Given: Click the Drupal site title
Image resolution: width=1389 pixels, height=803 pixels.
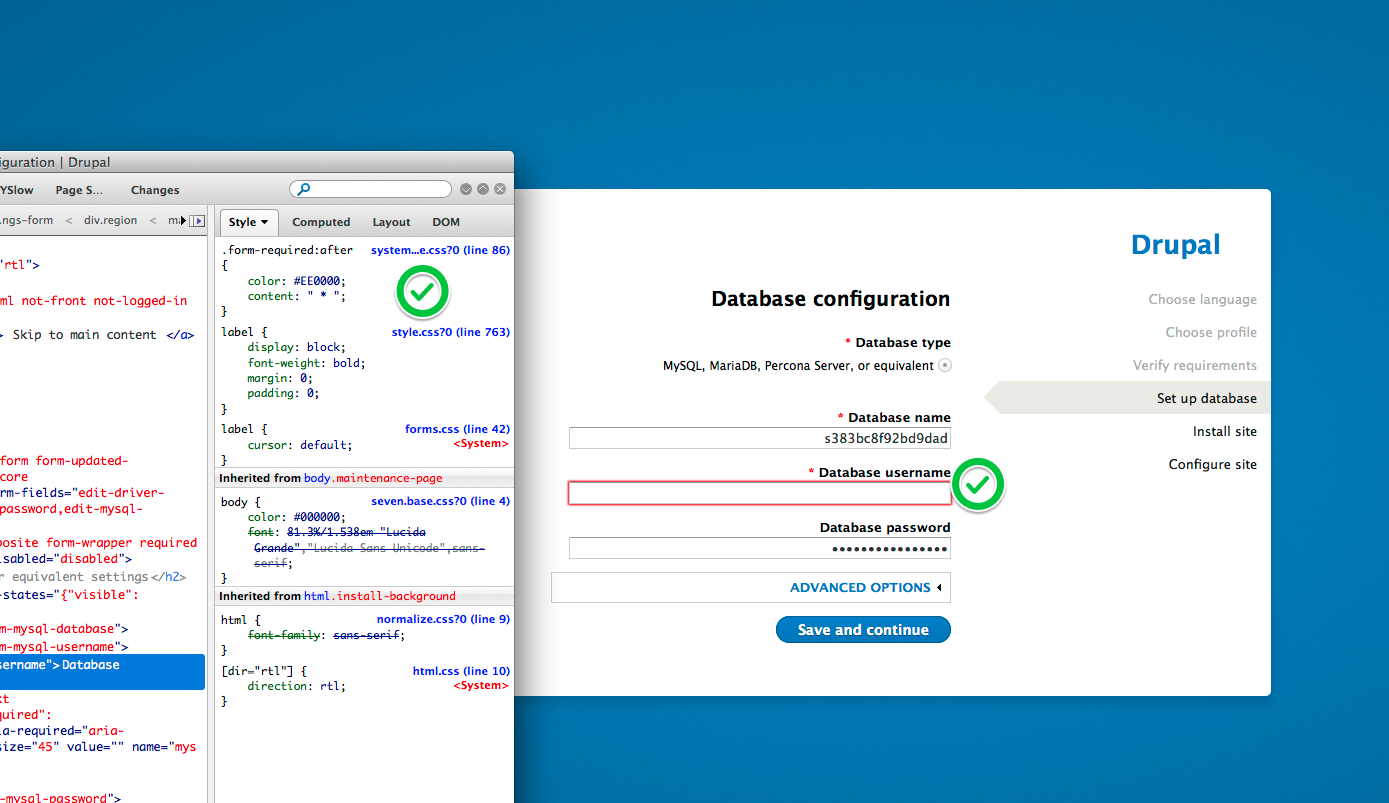Looking at the screenshot, I should 1175,244.
